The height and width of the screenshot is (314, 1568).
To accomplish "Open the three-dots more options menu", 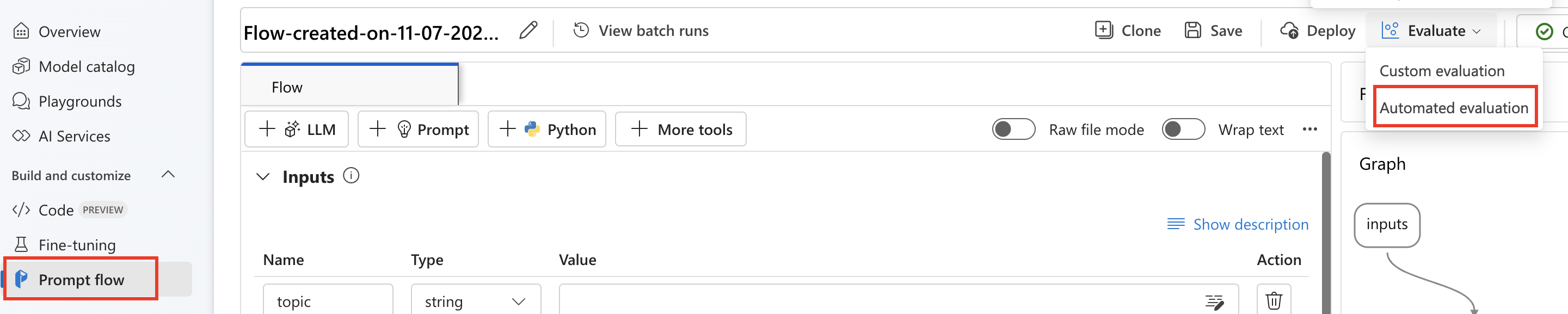I will coord(1310,129).
